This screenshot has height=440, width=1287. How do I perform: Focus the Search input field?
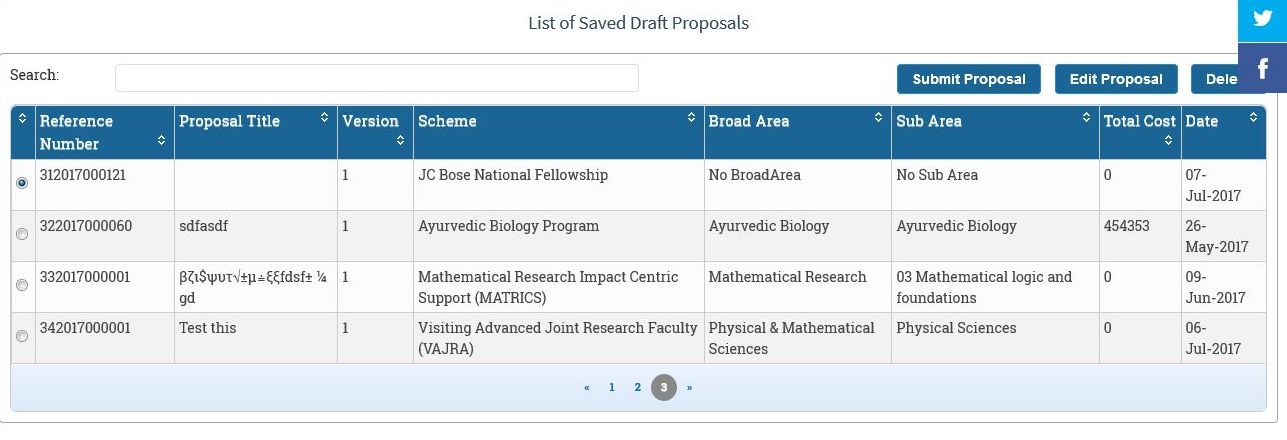377,78
